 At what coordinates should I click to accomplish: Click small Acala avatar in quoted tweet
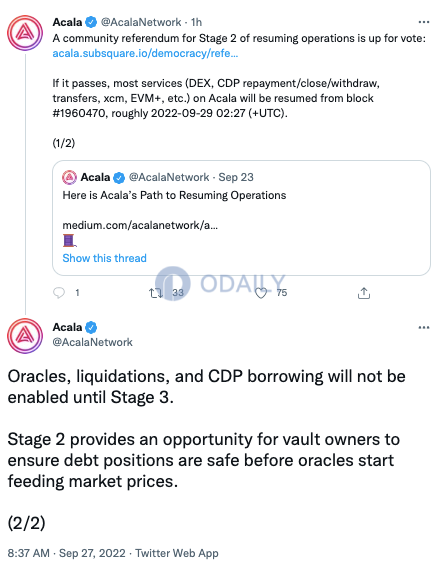[x=70, y=178]
